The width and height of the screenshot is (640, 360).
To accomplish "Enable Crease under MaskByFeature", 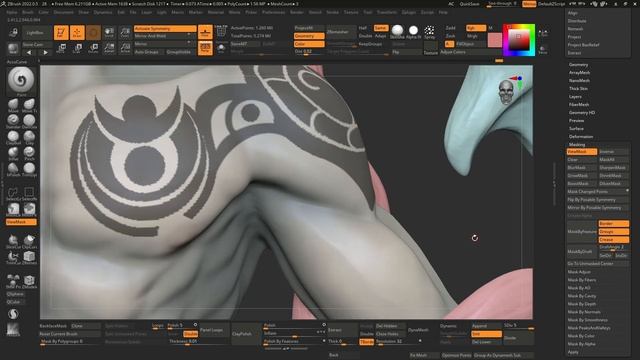I will (x=613, y=240).
